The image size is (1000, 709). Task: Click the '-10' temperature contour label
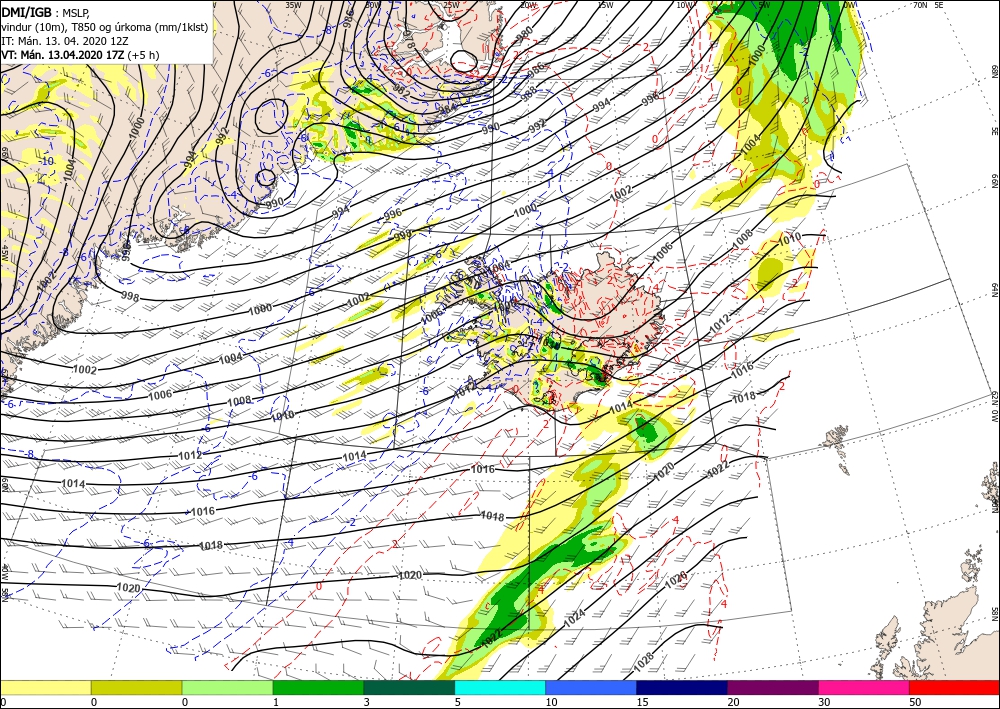click(46, 161)
